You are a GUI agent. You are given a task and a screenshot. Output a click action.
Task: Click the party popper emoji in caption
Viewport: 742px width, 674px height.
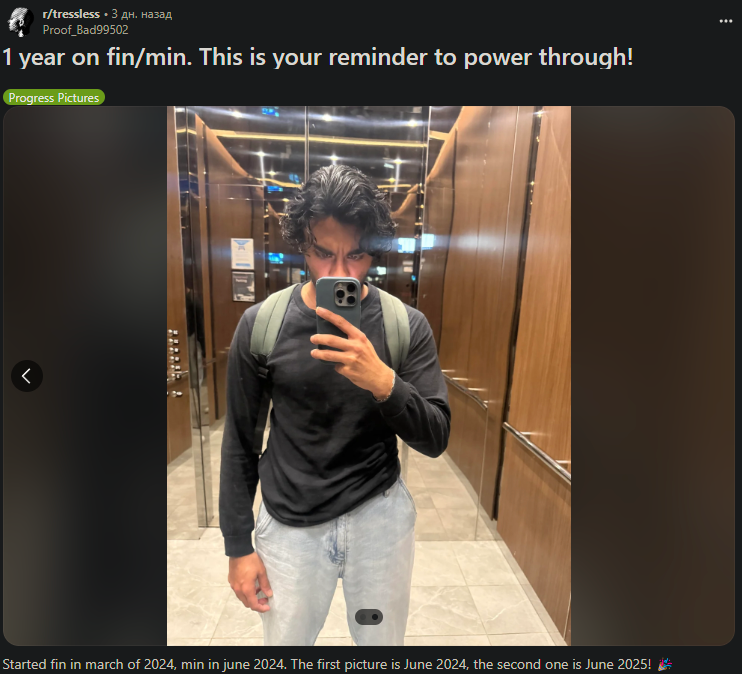pyautogui.click(x=665, y=664)
